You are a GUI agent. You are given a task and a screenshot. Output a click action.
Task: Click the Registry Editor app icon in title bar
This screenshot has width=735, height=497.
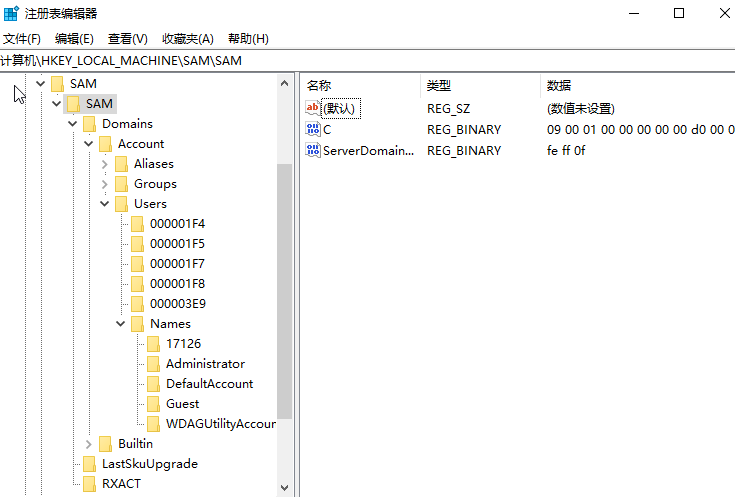(x=11, y=13)
